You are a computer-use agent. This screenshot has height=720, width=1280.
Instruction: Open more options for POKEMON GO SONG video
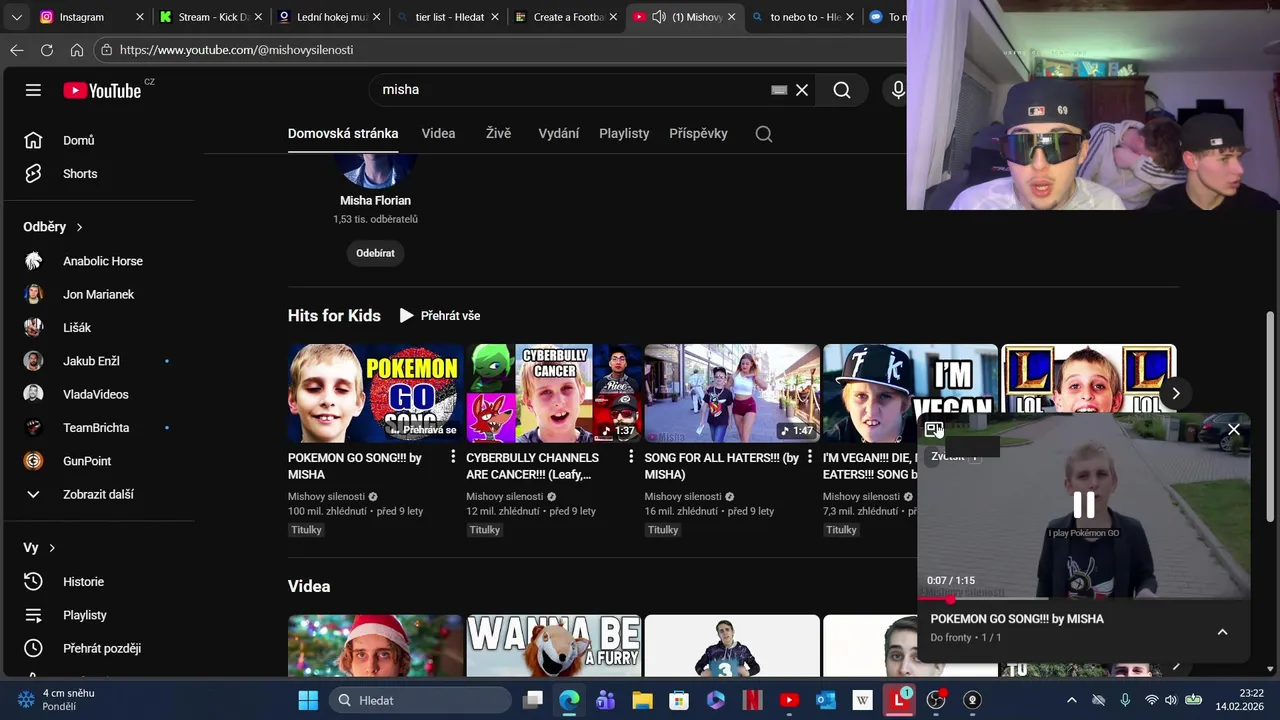[x=453, y=457]
